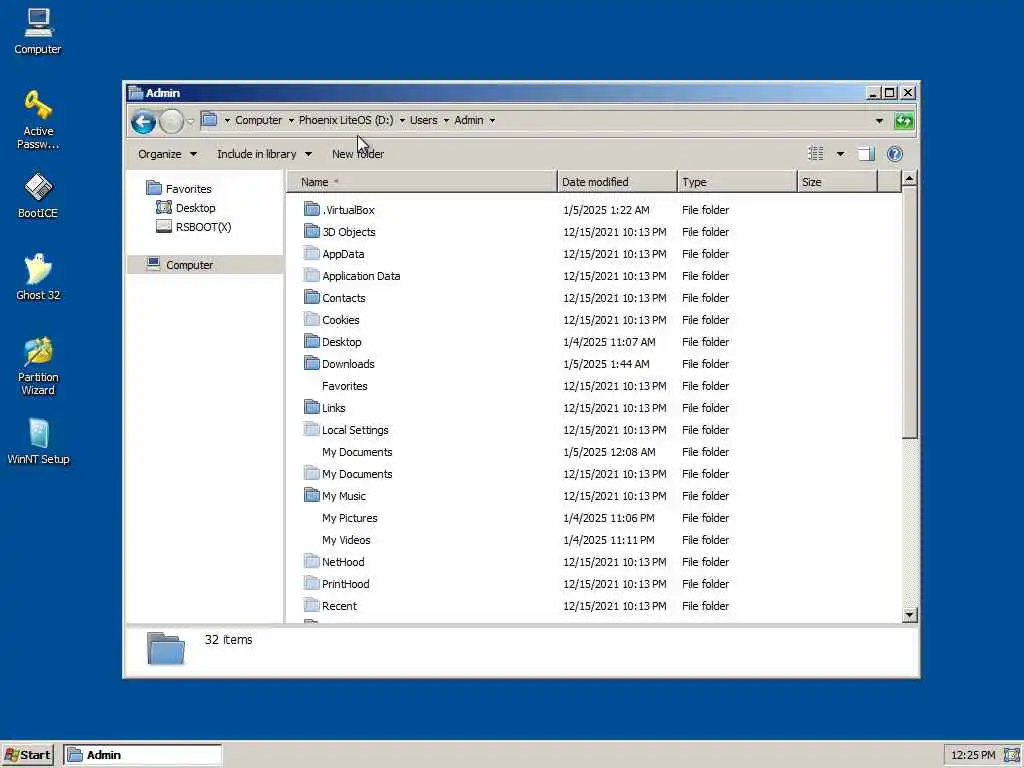
Task: Click New folder in the toolbar
Action: (358, 154)
